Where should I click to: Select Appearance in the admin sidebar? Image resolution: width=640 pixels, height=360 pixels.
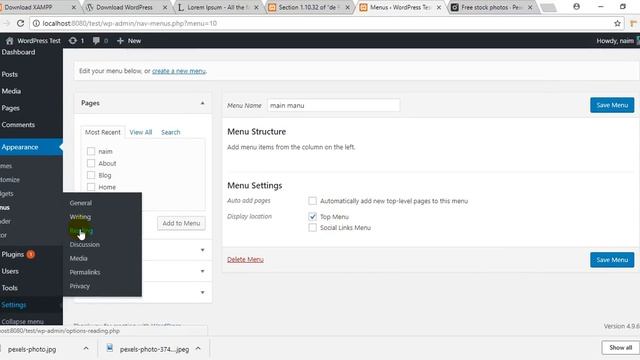20,147
